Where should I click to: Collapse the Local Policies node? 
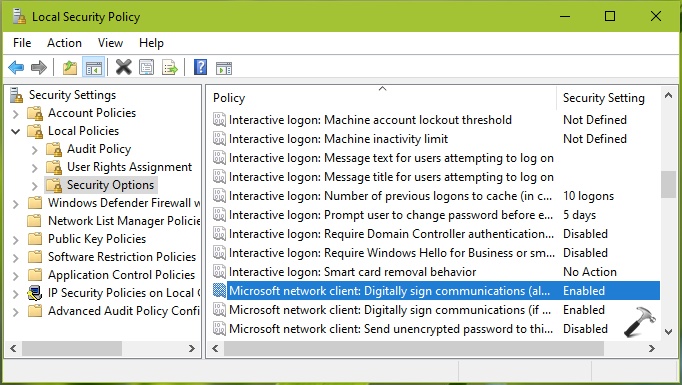click(16, 131)
